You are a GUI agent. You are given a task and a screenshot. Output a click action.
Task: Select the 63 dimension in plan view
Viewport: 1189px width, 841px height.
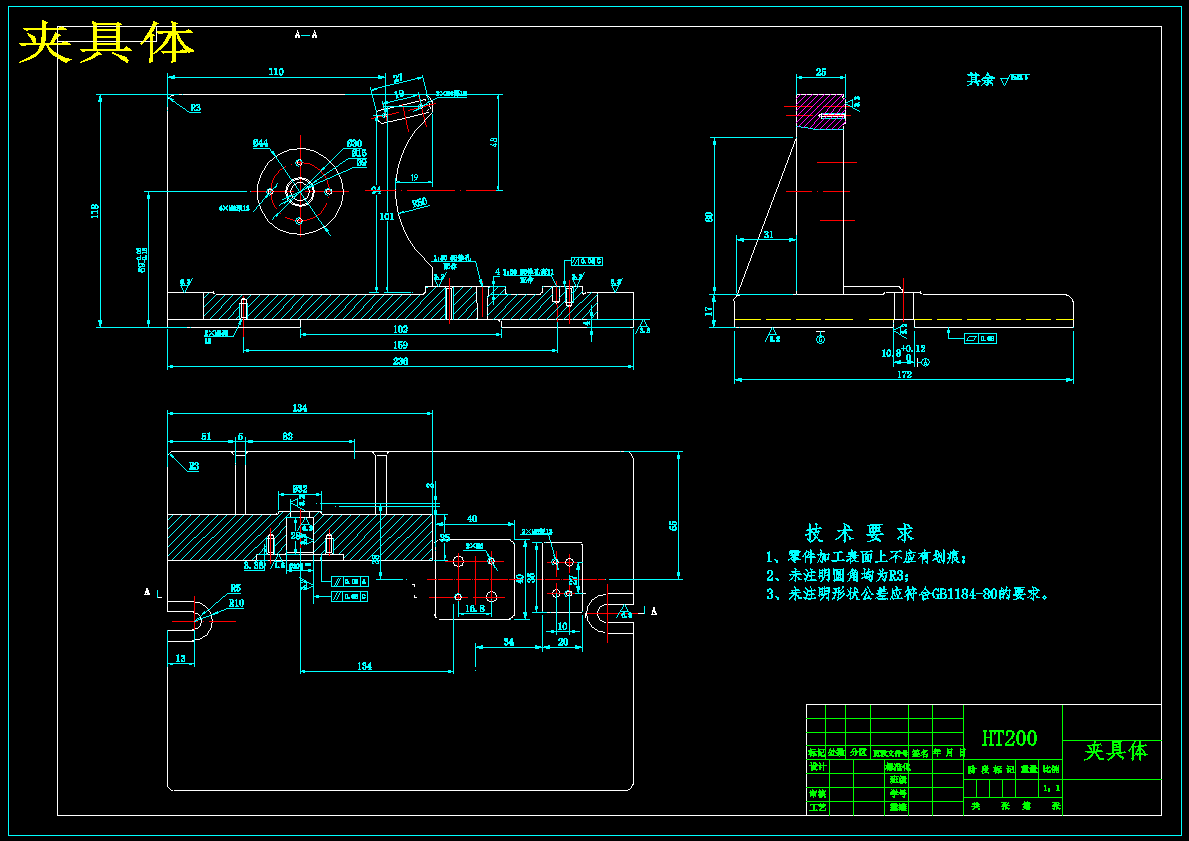(287, 436)
